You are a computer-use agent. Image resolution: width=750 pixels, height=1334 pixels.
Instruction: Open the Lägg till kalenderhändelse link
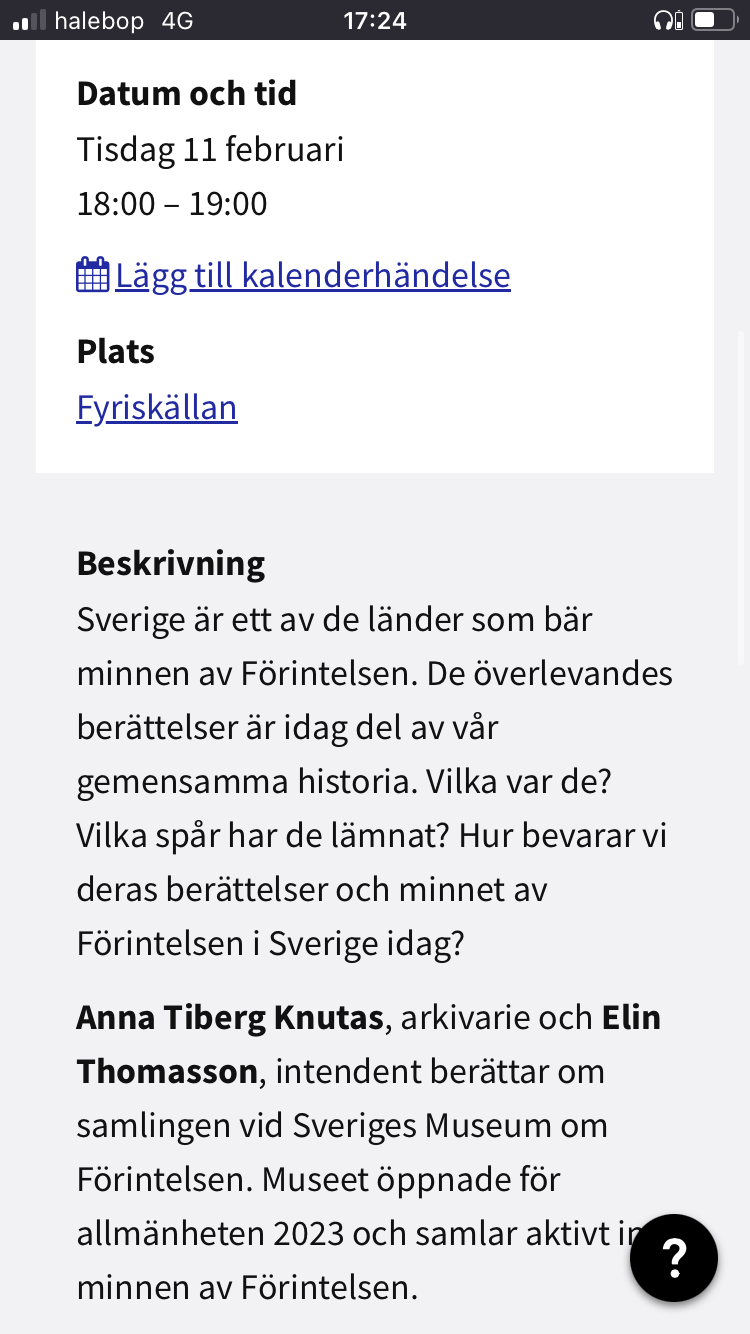(x=313, y=275)
